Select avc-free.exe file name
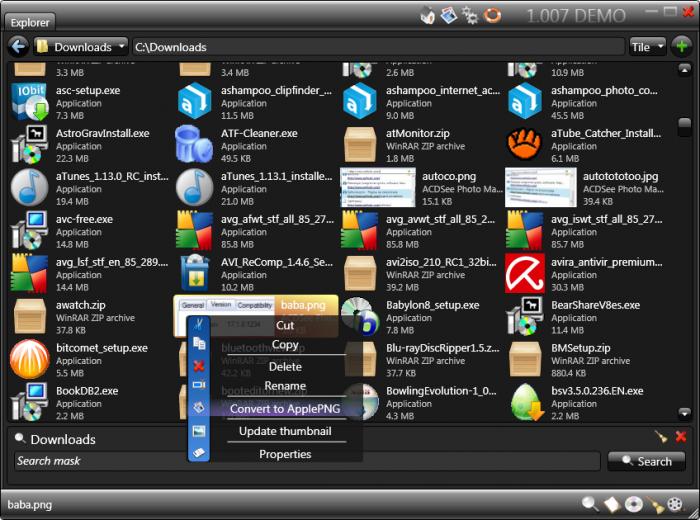 tap(84, 220)
